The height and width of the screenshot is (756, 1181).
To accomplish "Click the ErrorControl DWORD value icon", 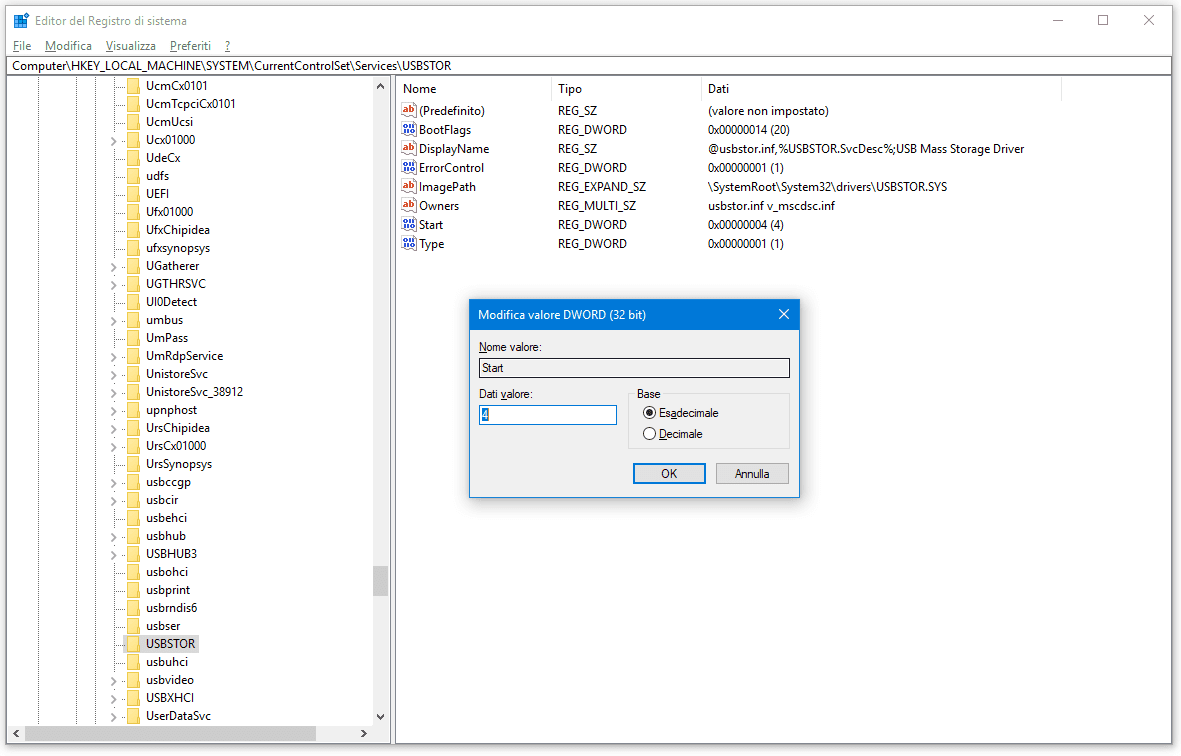I will (408, 168).
